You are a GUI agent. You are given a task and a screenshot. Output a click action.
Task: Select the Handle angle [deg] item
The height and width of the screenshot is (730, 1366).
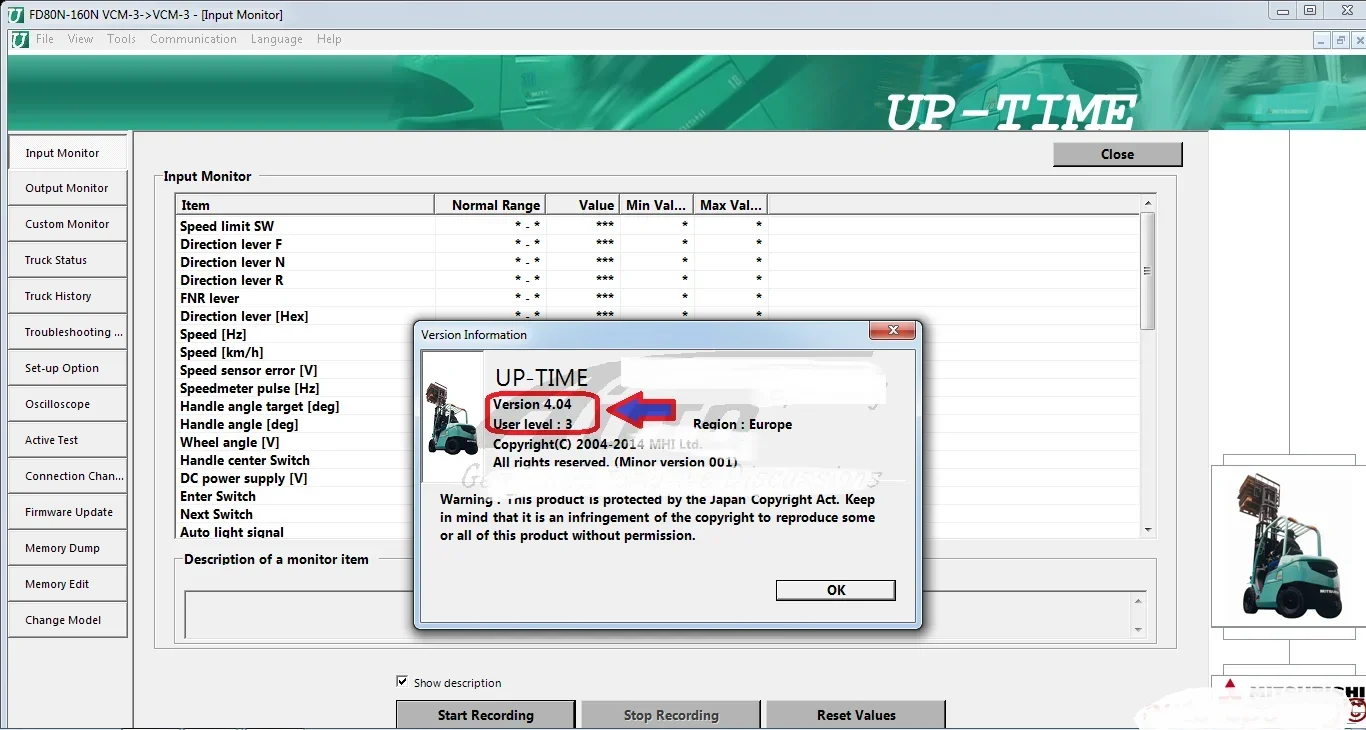239,424
